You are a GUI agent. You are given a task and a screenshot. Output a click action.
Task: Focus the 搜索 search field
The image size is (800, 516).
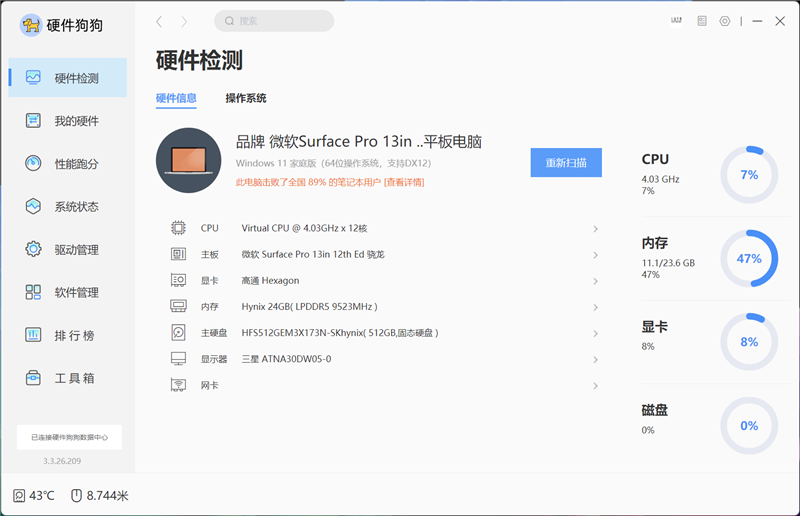click(274, 21)
